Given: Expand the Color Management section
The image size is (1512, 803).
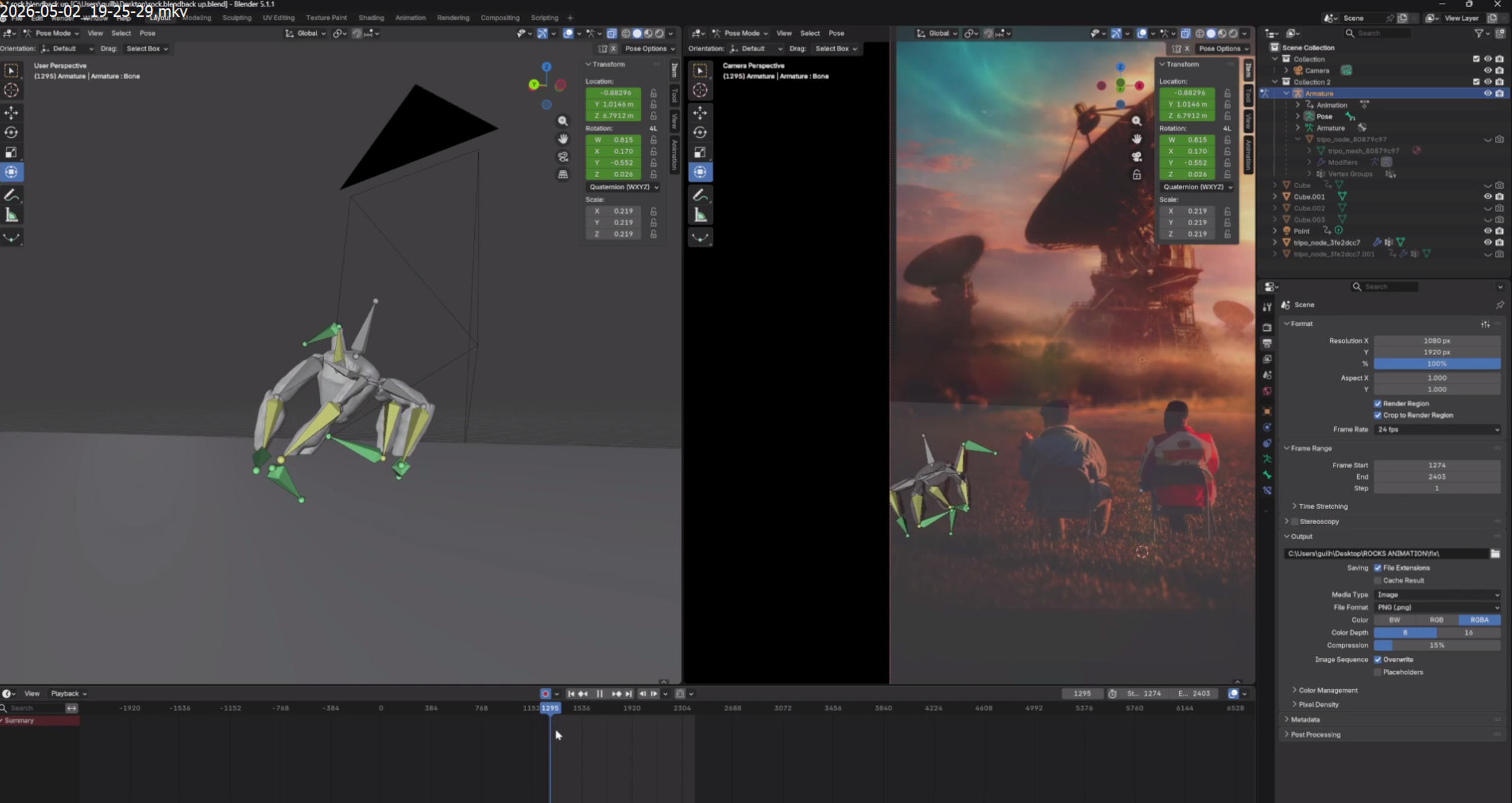Looking at the screenshot, I should [1328, 690].
